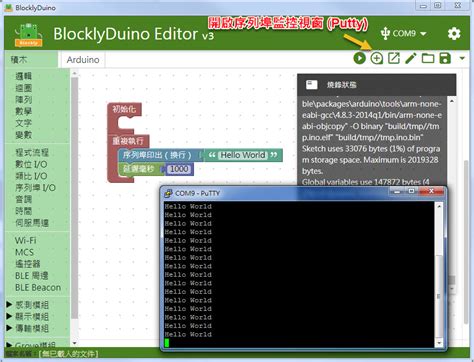Open the toolbar's more-options dropdown arrow
This screenshot has width=474, height=362.
pyautogui.click(x=462, y=58)
